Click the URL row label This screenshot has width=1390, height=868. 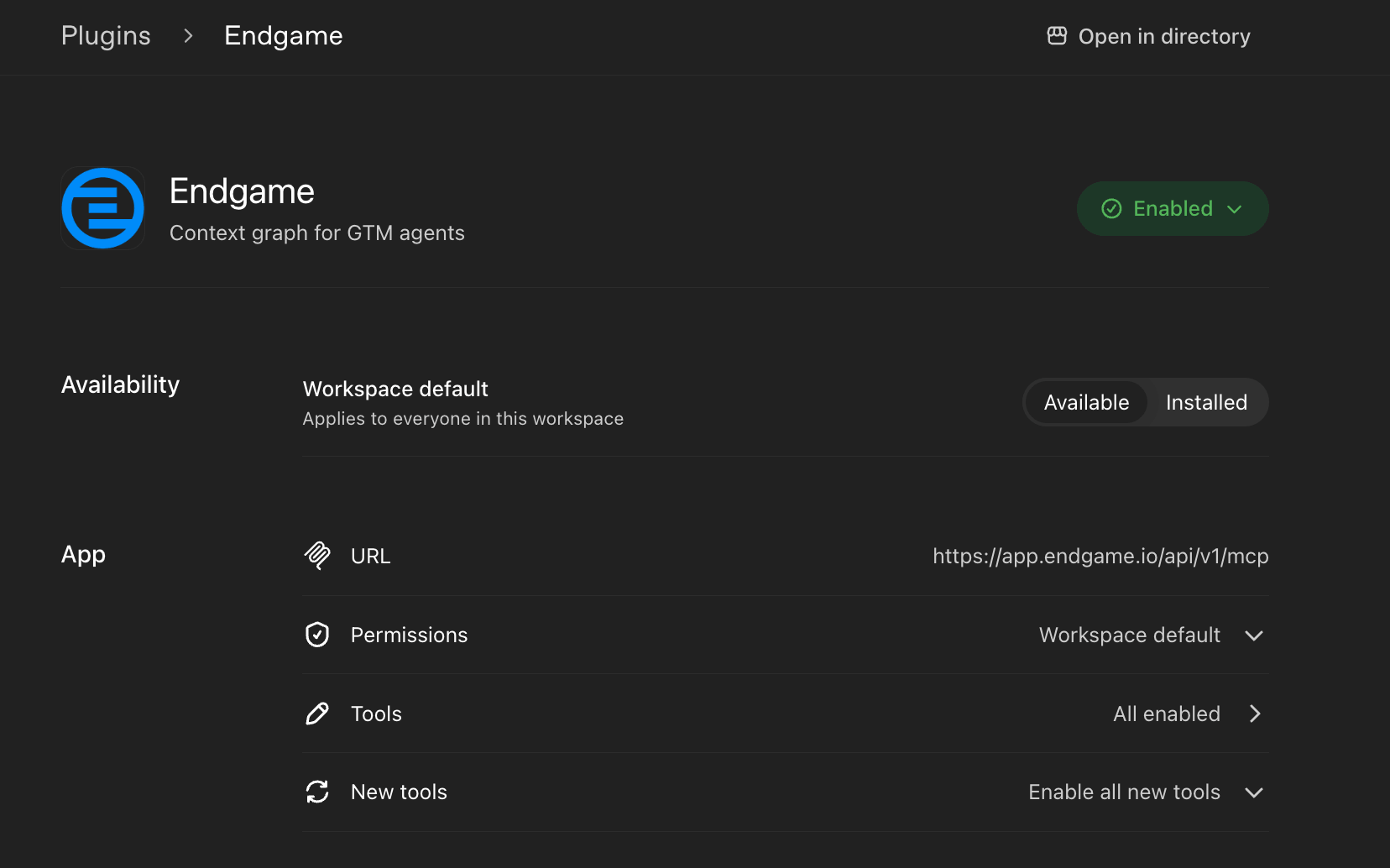pyautogui.click(x=370, y=556)
